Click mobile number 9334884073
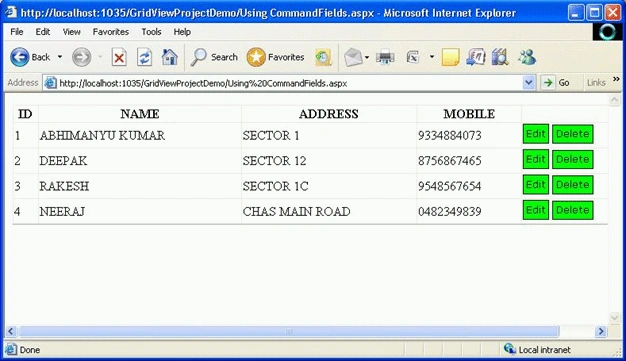Screen dimensions: 626x361 [450, 135]
